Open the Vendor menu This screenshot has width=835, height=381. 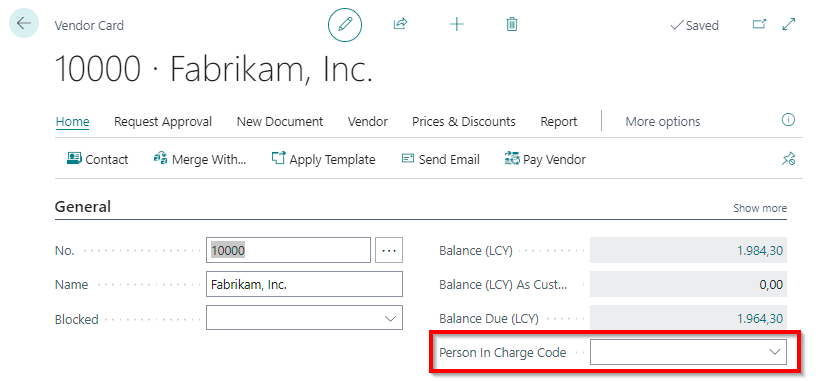tap(367, 121)
